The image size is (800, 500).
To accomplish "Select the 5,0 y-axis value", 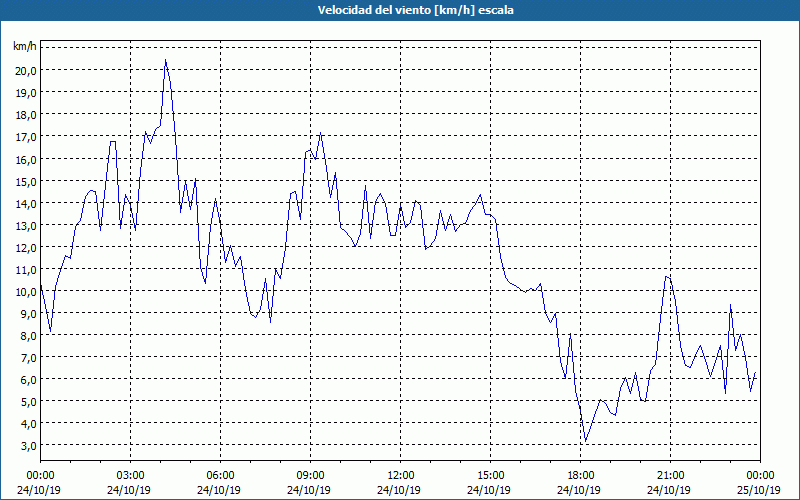I will click(28, 402).
